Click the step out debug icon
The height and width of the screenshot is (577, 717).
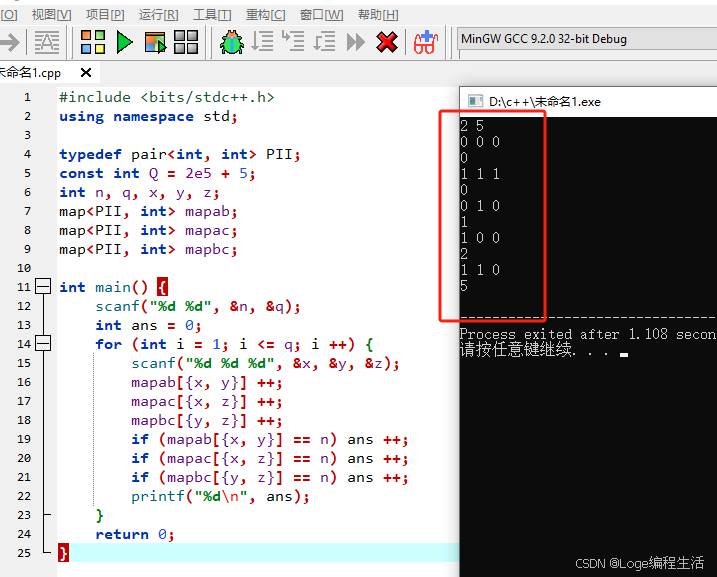tap(324, 42)
